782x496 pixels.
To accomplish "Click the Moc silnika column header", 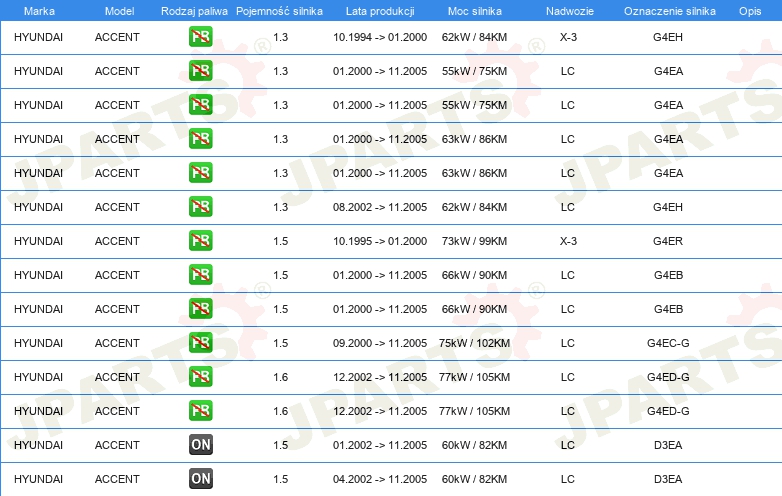I will coord(474,10).
